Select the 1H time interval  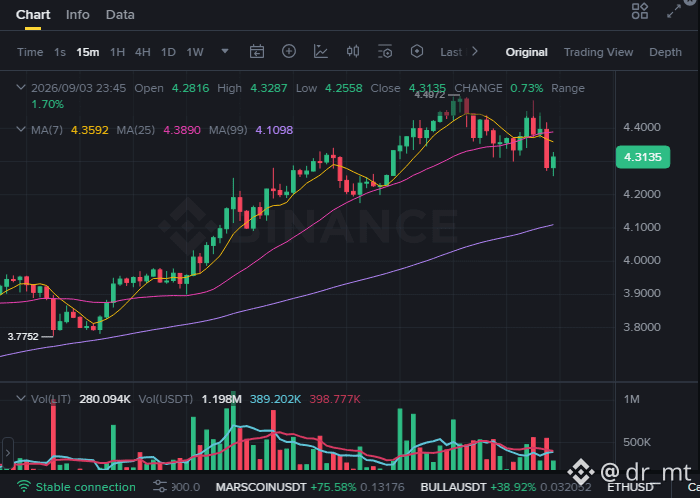(117, 52)
